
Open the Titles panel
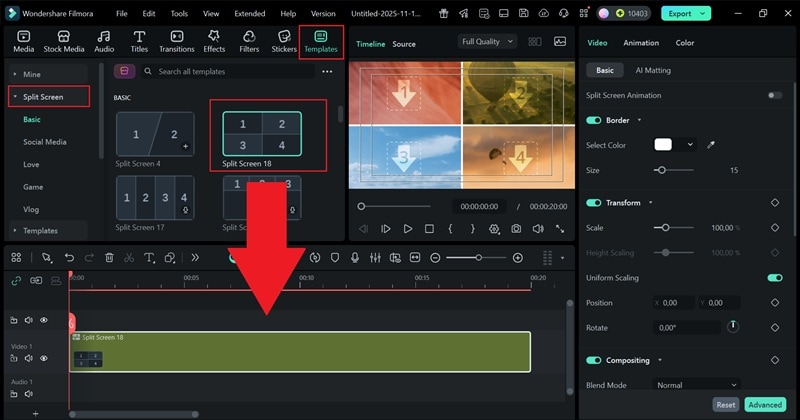pos(139,41)
